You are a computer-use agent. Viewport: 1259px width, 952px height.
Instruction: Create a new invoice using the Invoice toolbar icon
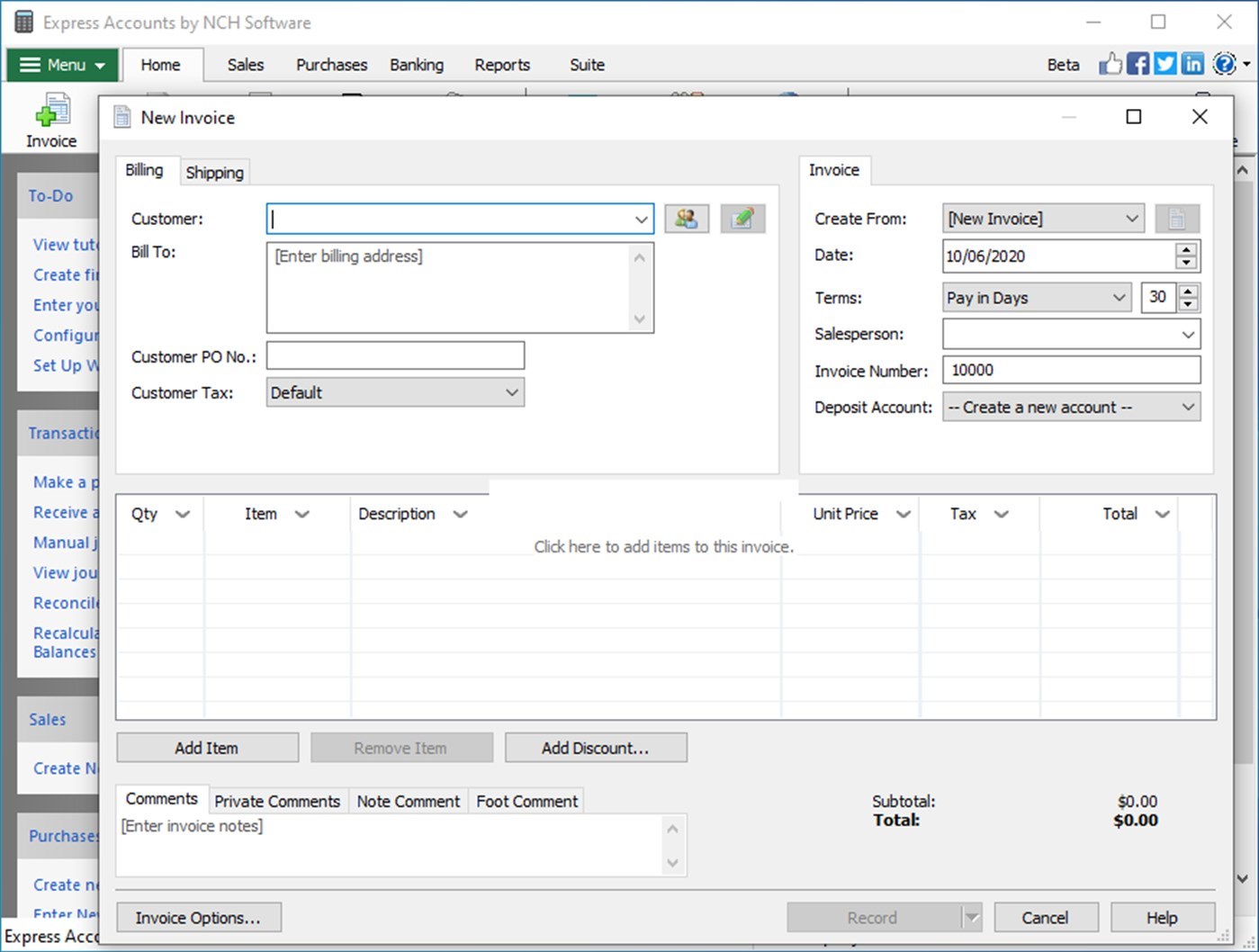(x=50, y=118)
